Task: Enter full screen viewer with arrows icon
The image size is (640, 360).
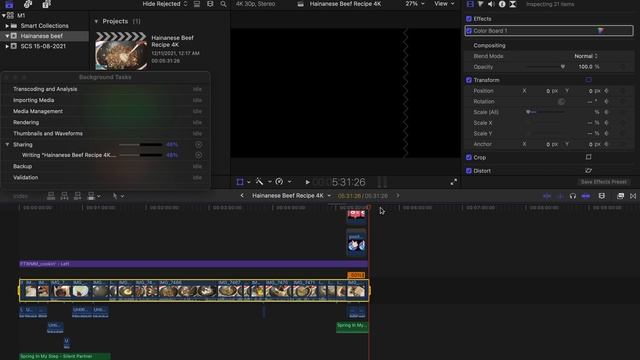Action: point(454,182)
